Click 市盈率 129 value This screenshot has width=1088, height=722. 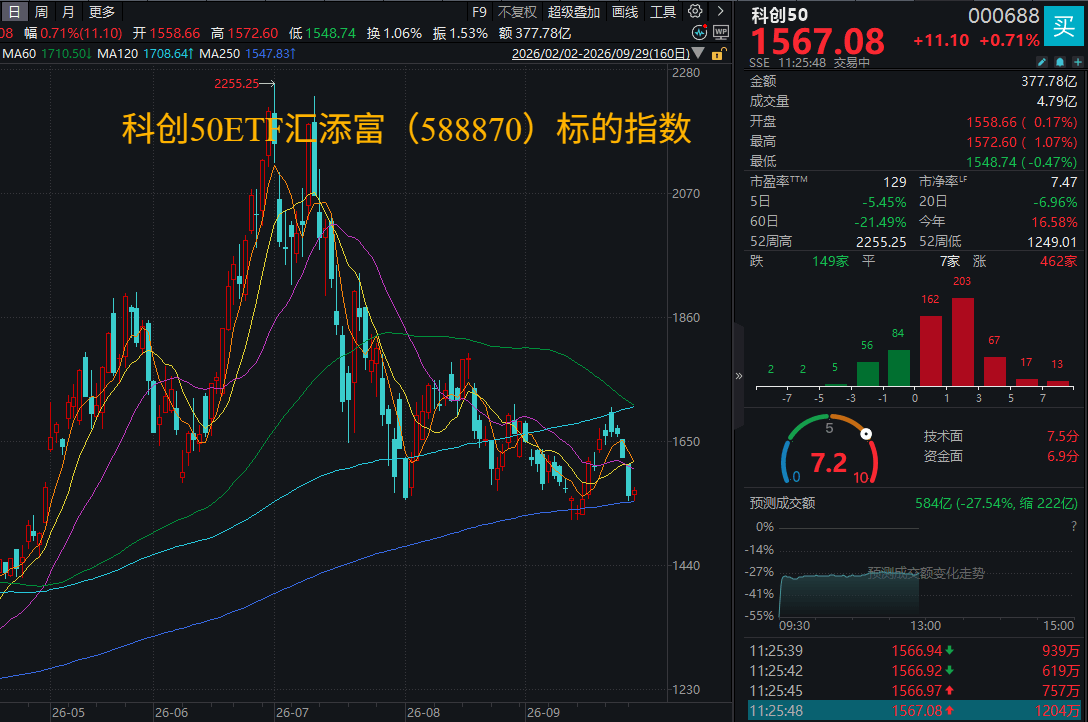894,182
